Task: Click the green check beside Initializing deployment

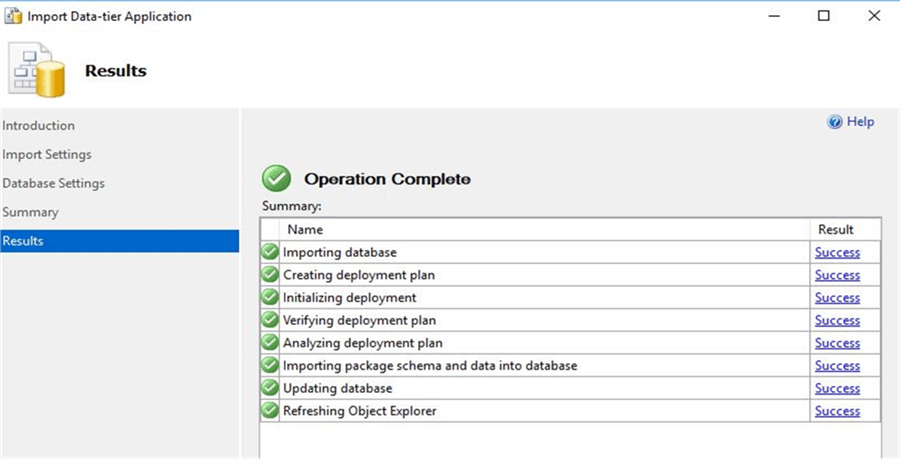Action: point(270,297)
